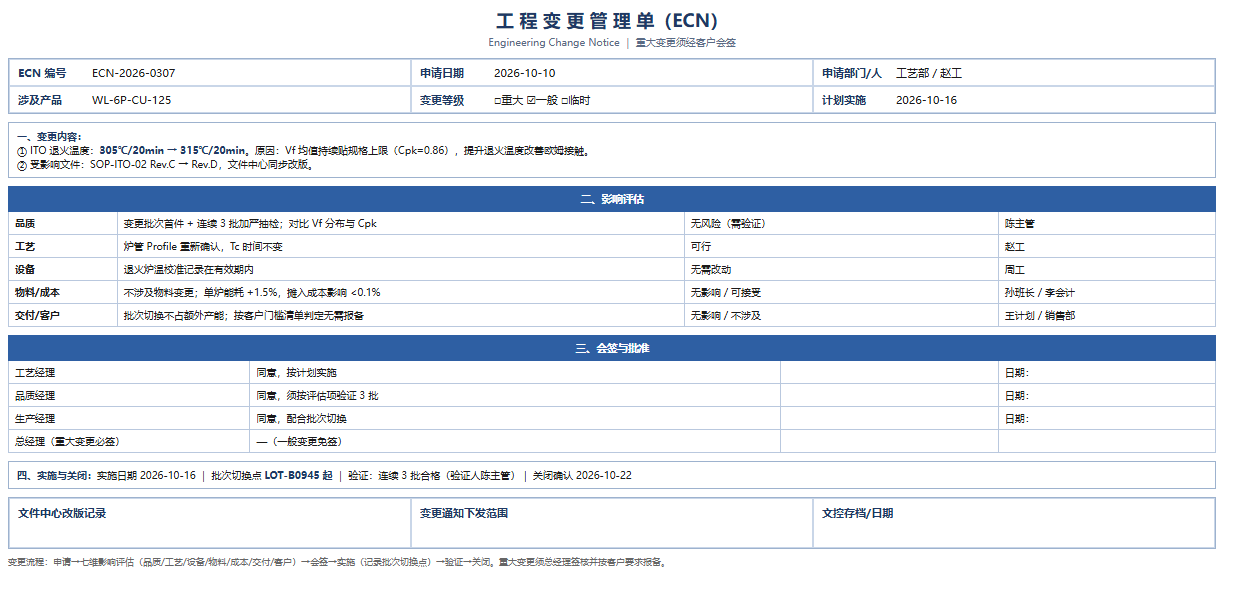This screenshot has height=590, width=1240.
Task: Click the 文控存档/日期 box
Action: tap(1014, 523)
